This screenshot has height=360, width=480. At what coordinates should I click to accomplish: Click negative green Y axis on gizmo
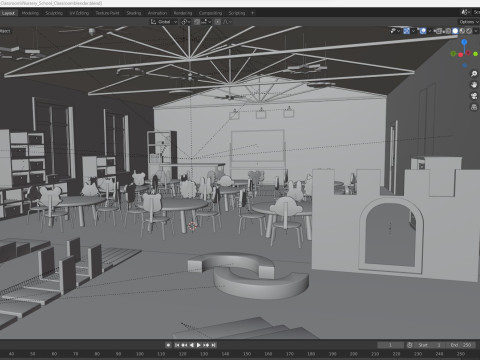[x=453, y=53]
